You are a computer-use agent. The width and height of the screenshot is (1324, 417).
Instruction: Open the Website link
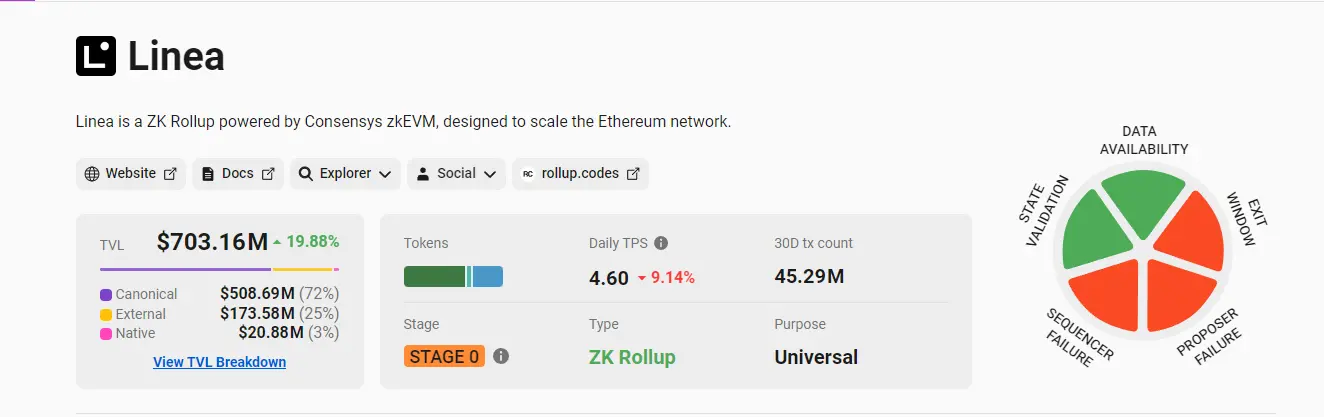(131, 174)
